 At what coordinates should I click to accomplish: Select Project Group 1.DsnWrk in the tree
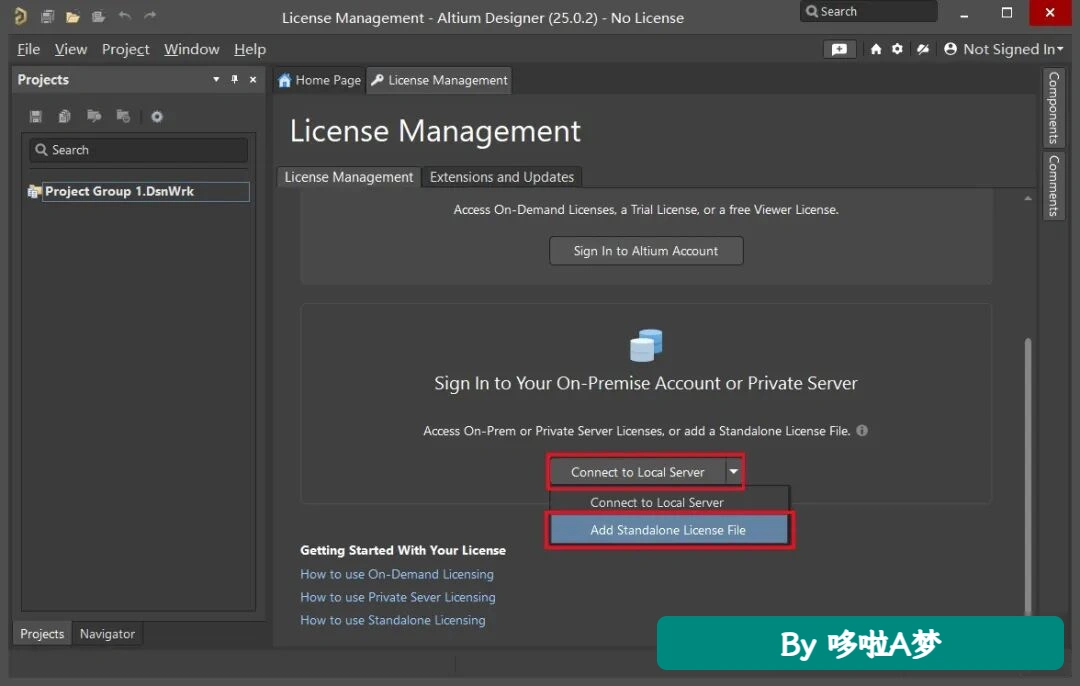[145, 191]
